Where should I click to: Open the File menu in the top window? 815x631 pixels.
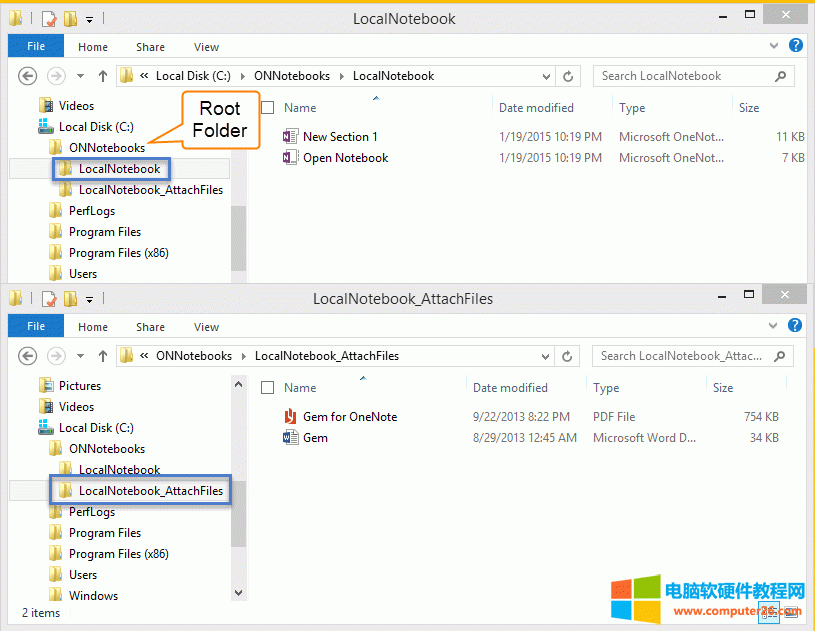36,46
